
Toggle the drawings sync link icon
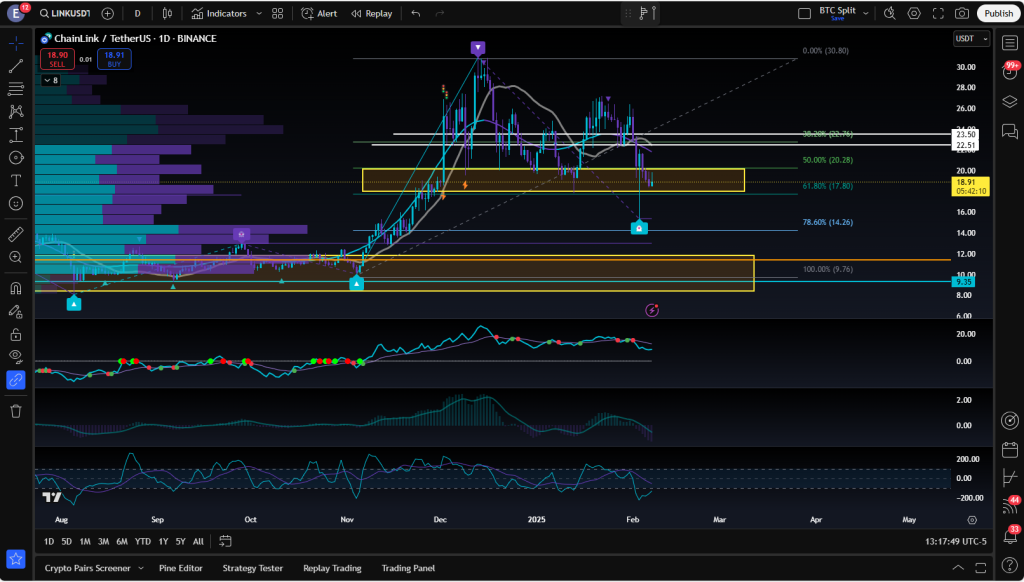click(x=16, y=380)
